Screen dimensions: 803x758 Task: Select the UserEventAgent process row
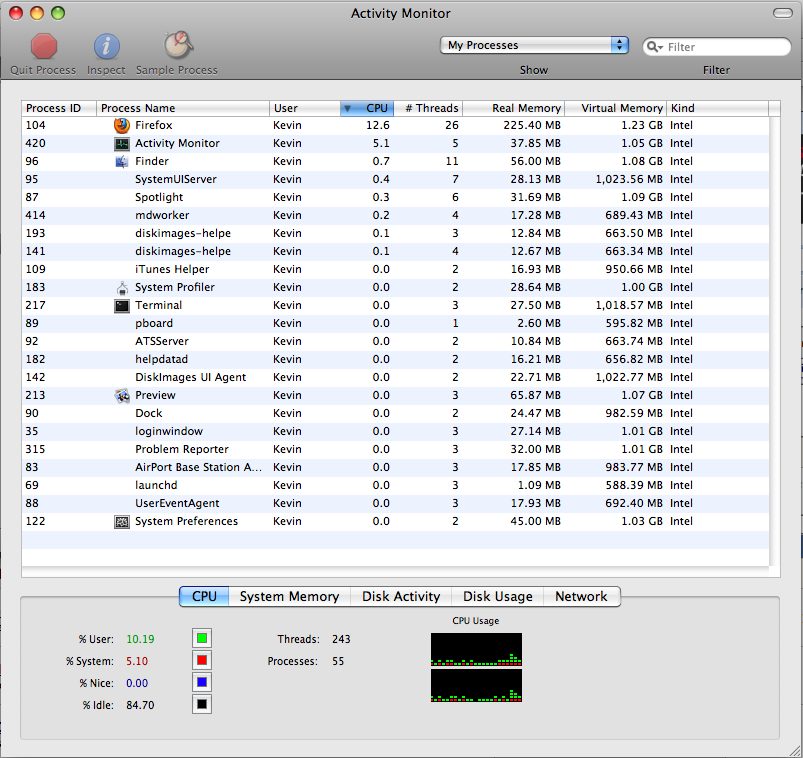(395, 503)
